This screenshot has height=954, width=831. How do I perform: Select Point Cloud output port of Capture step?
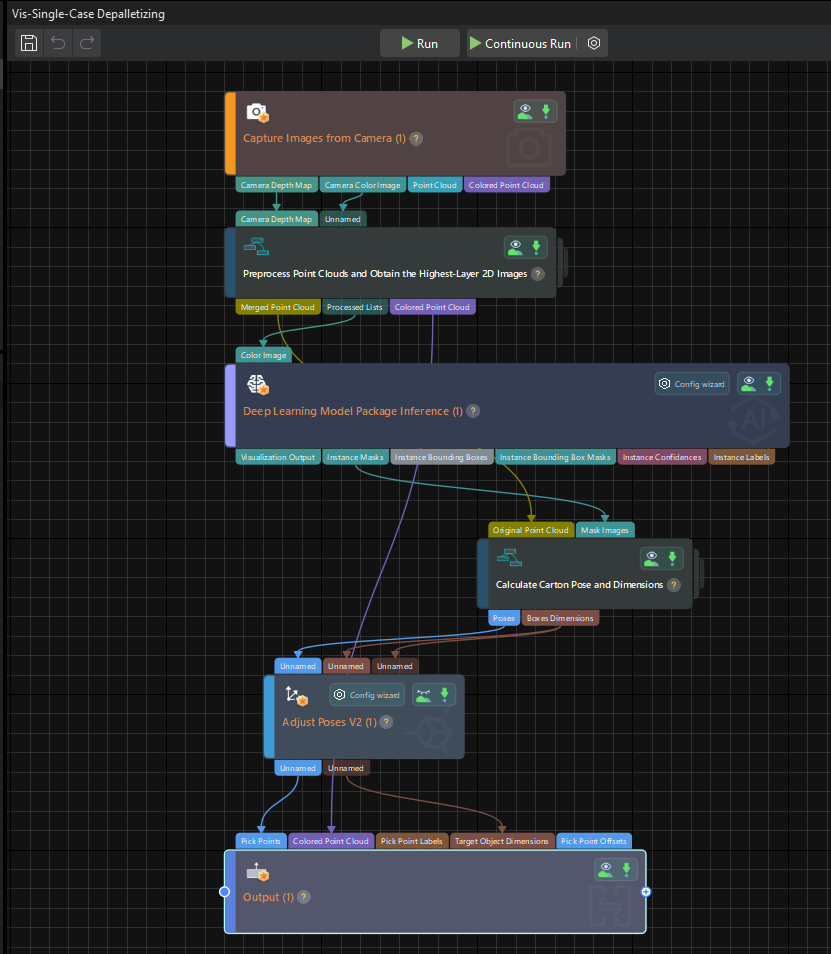click(434, 185)
